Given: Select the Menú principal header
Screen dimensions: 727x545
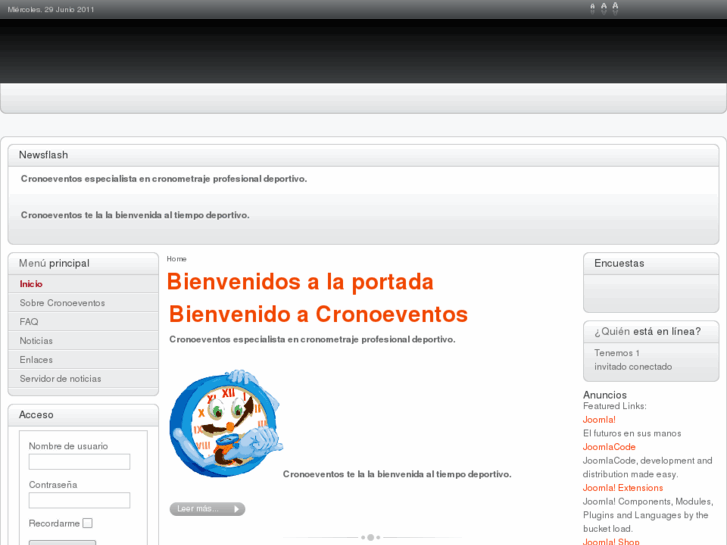Looking at the screenshot, I should tap(83, 263).
